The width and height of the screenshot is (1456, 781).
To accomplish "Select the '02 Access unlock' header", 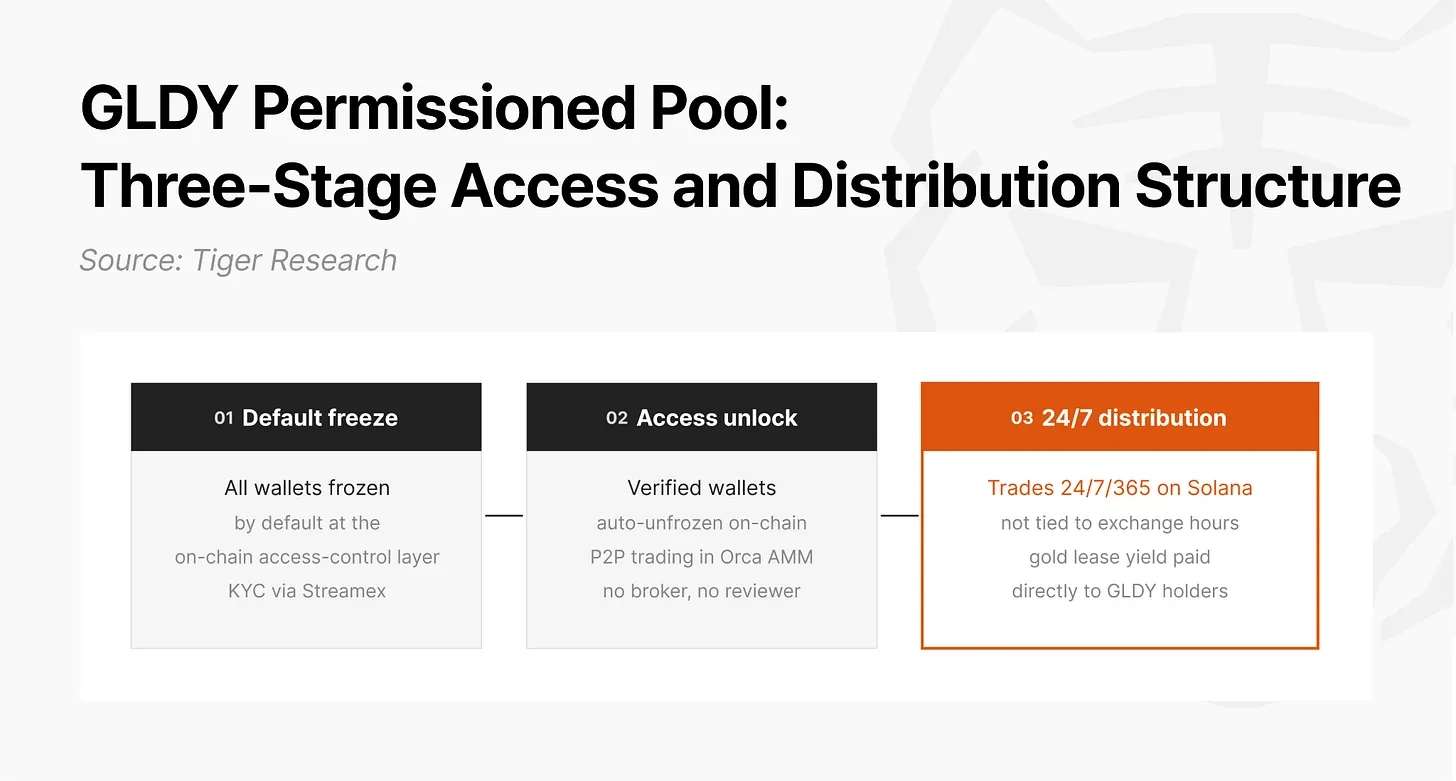I will click(x=702, y=417).
